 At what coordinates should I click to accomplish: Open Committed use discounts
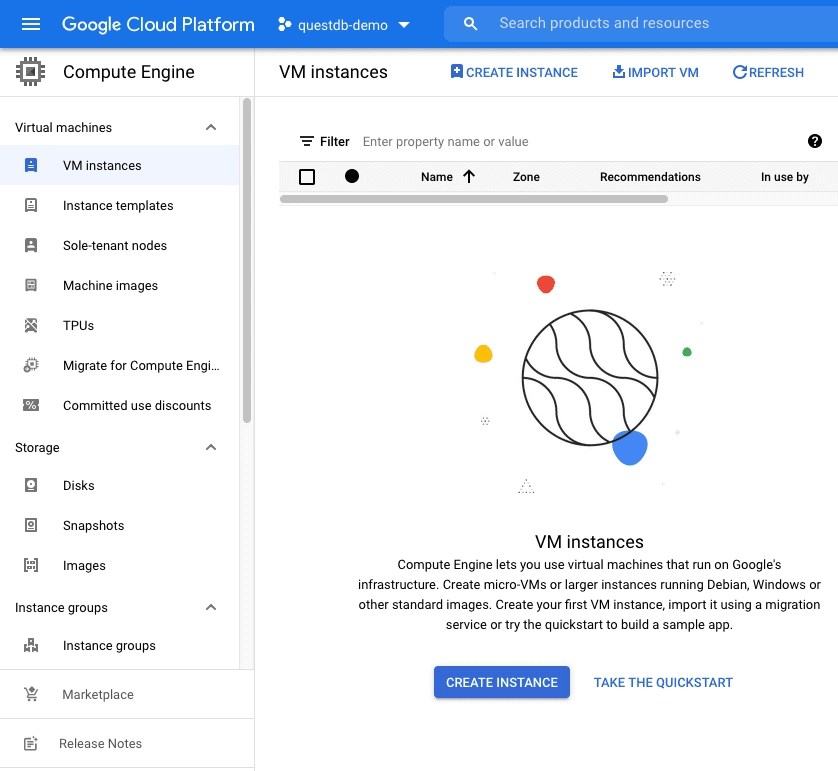coord(137,405)
